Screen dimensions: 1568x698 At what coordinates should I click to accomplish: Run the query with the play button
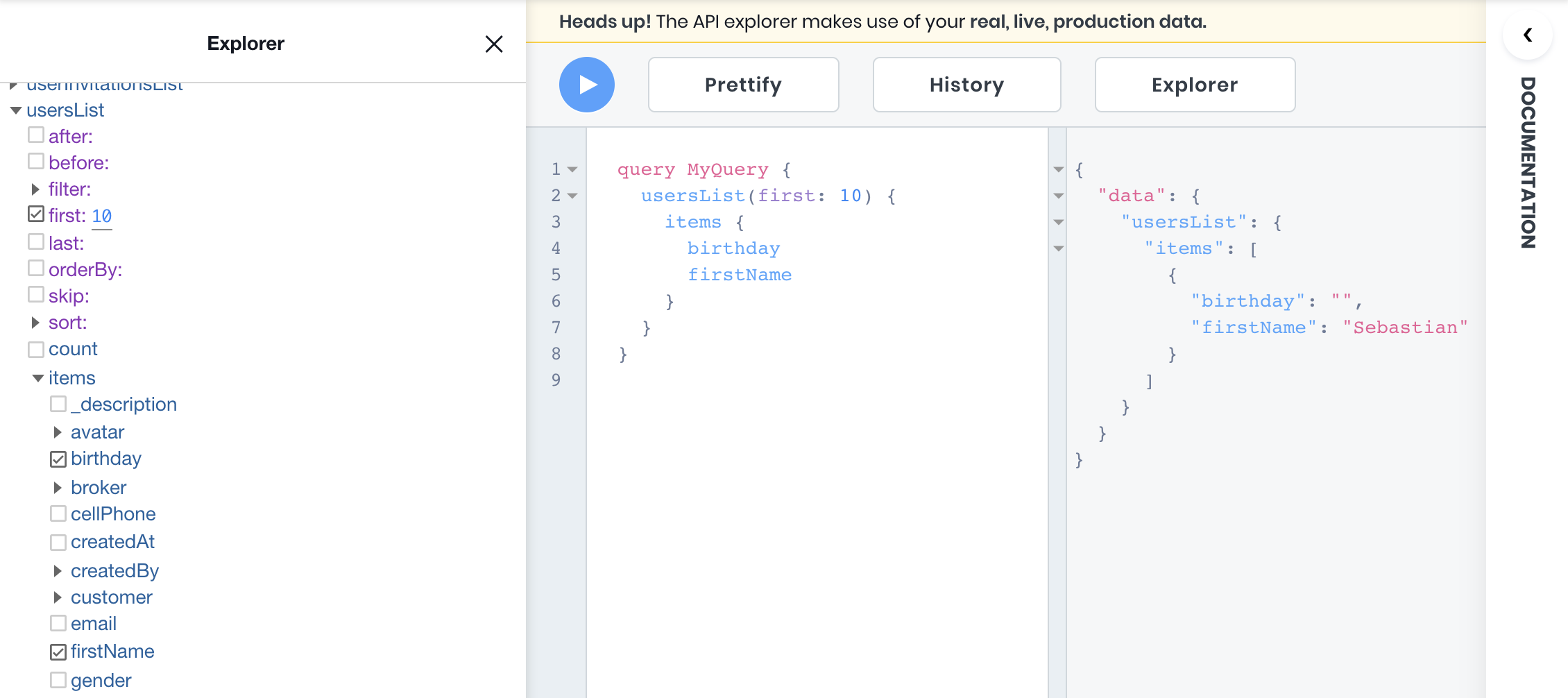[586, 85]
